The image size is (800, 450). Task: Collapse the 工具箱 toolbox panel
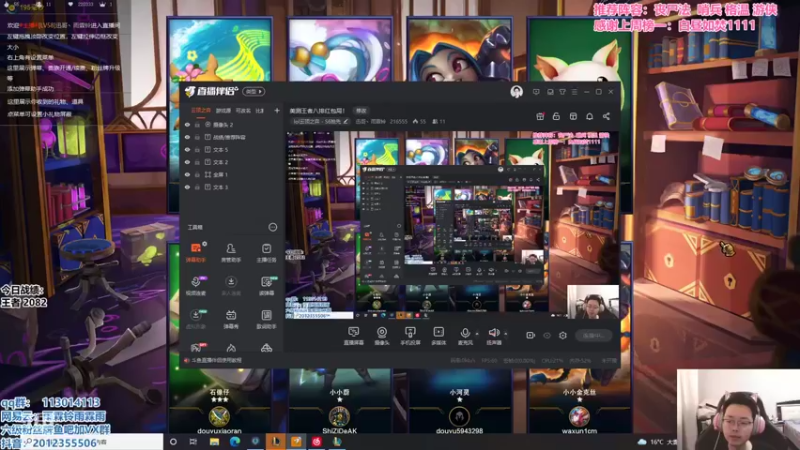point(273,227)
